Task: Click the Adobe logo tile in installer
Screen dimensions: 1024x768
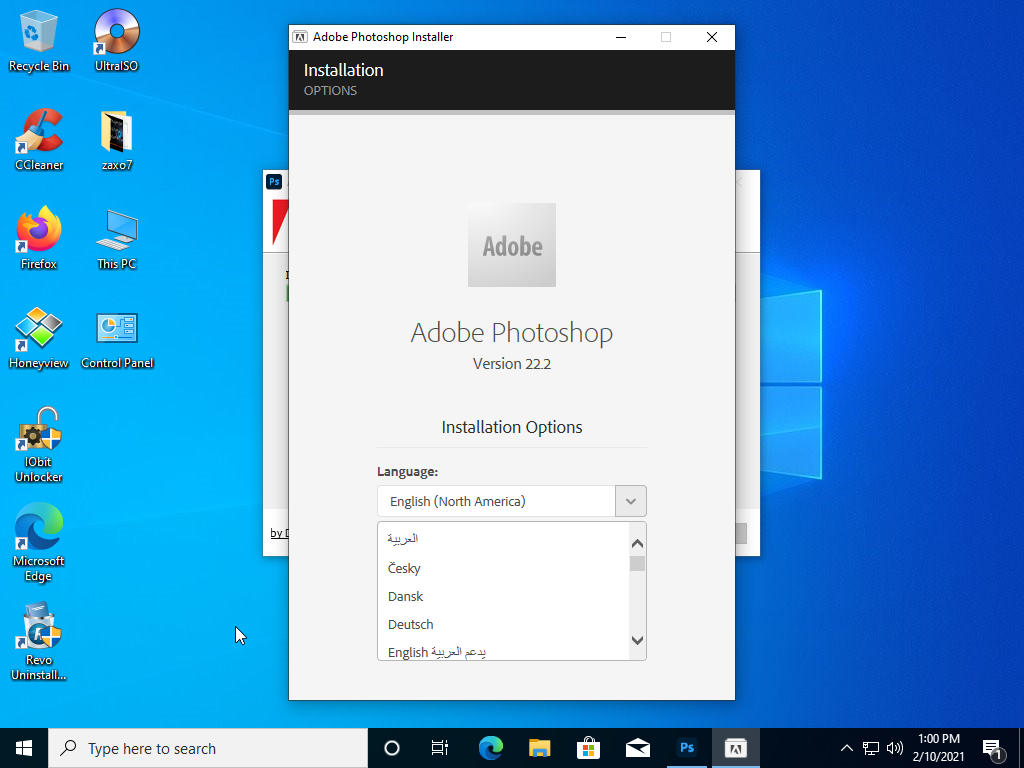Action: point(512,245)
